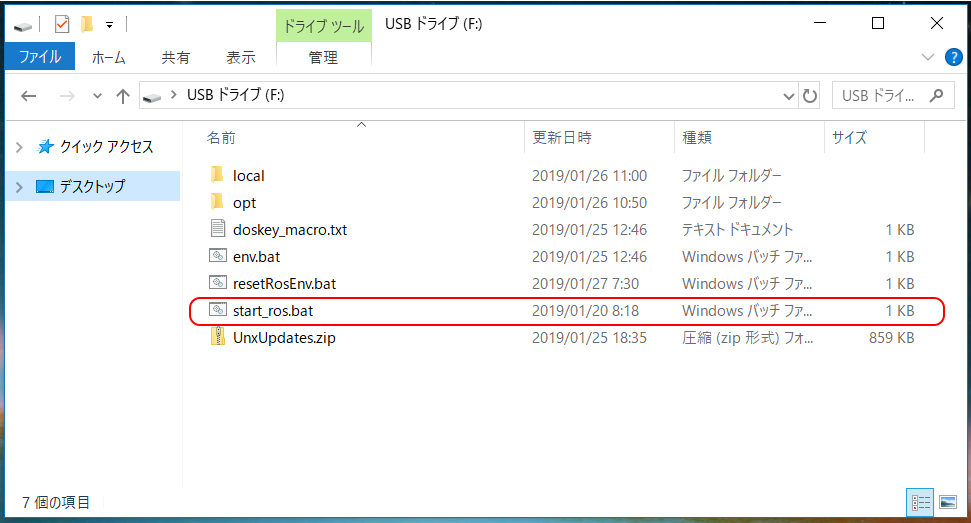971x523 pixels.
Task: Click the resetRosEnv.bat file name
Action: [284, 284]
